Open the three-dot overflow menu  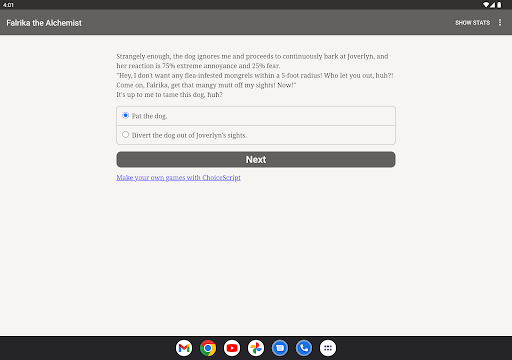pyautogui.click(x=500, y=23)
